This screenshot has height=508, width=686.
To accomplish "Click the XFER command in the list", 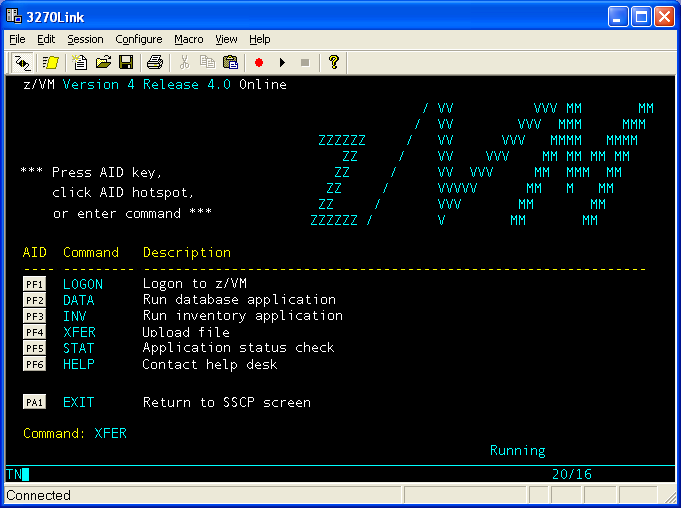I will pyautogui.click(x=79, y=333).
